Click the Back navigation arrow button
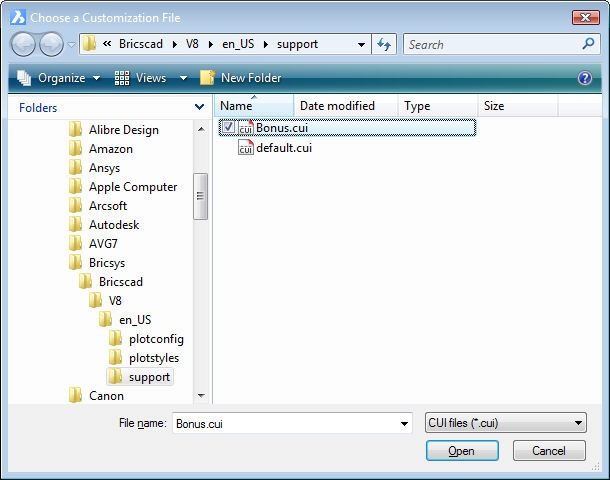 (x=23, y=44)
